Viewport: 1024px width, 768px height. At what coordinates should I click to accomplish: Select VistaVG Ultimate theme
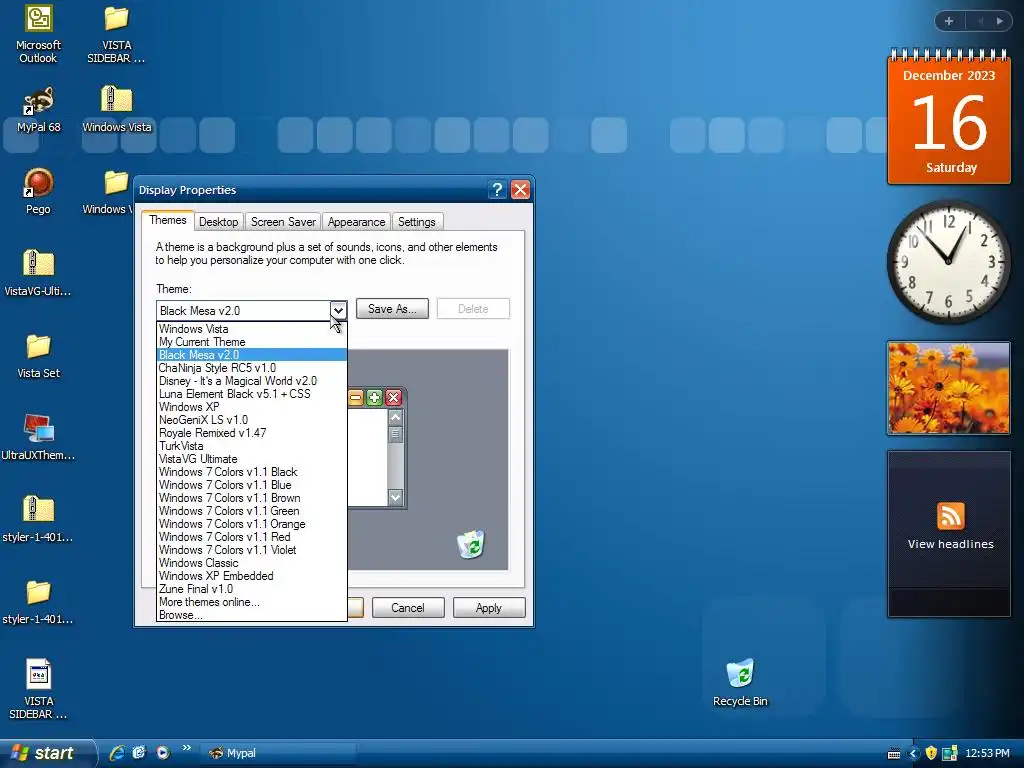point(251,459)
